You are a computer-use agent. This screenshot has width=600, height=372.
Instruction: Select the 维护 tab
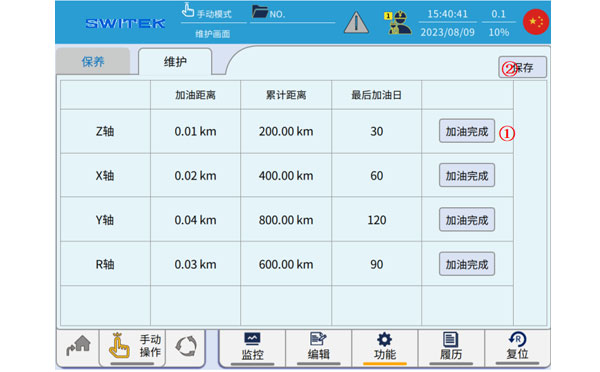coord(175,62)
